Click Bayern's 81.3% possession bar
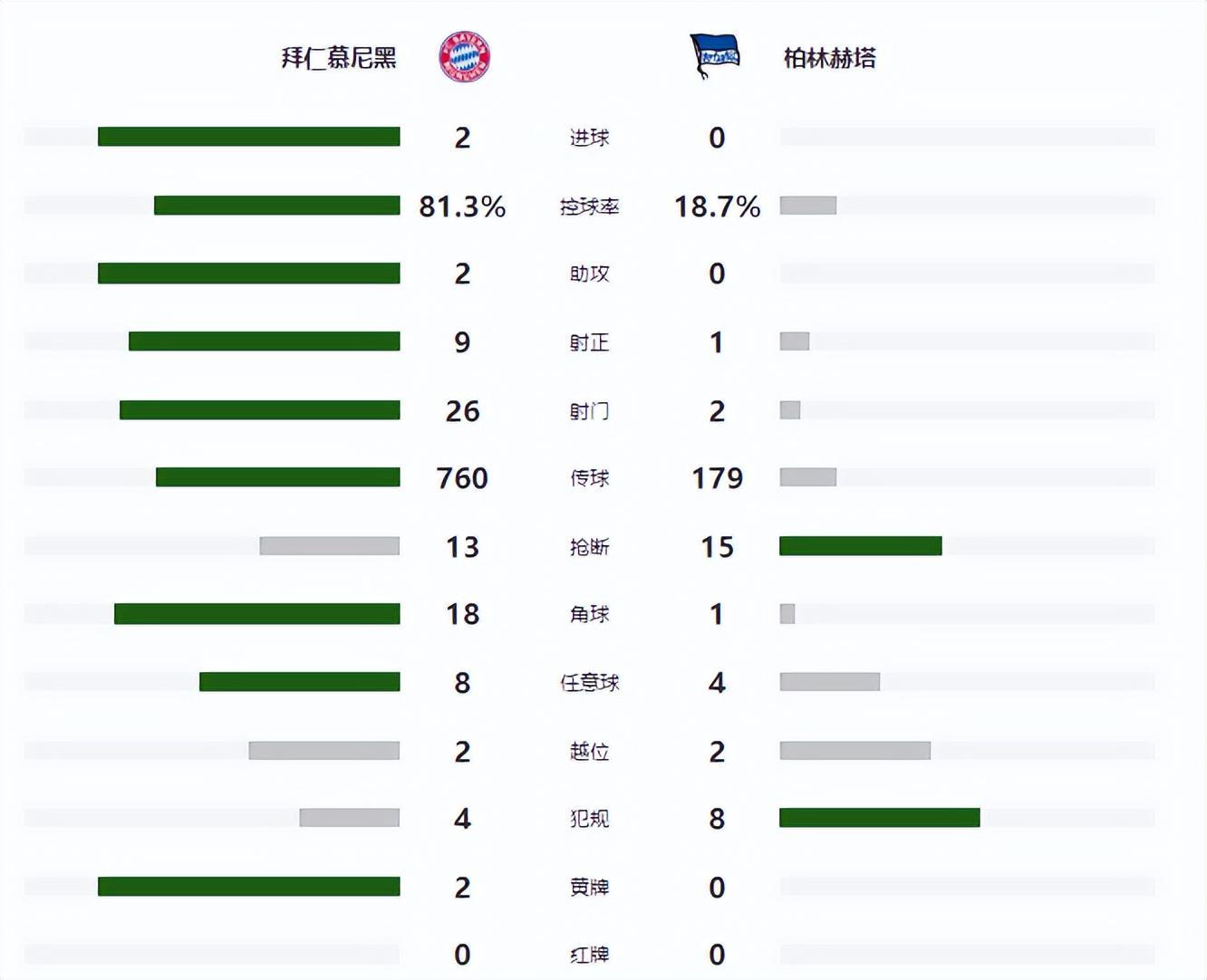Viewport: 1207px width, 980px height. tap(276, 206)
